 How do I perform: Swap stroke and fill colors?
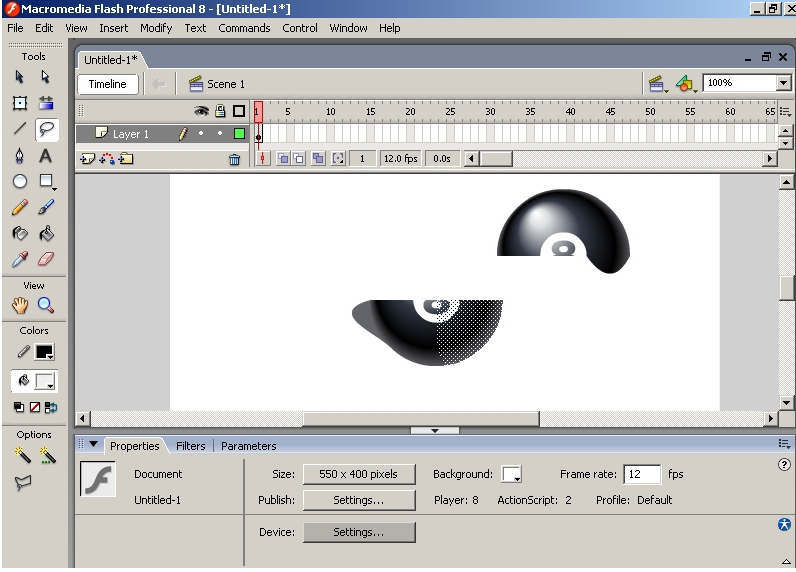pos(51,407)
